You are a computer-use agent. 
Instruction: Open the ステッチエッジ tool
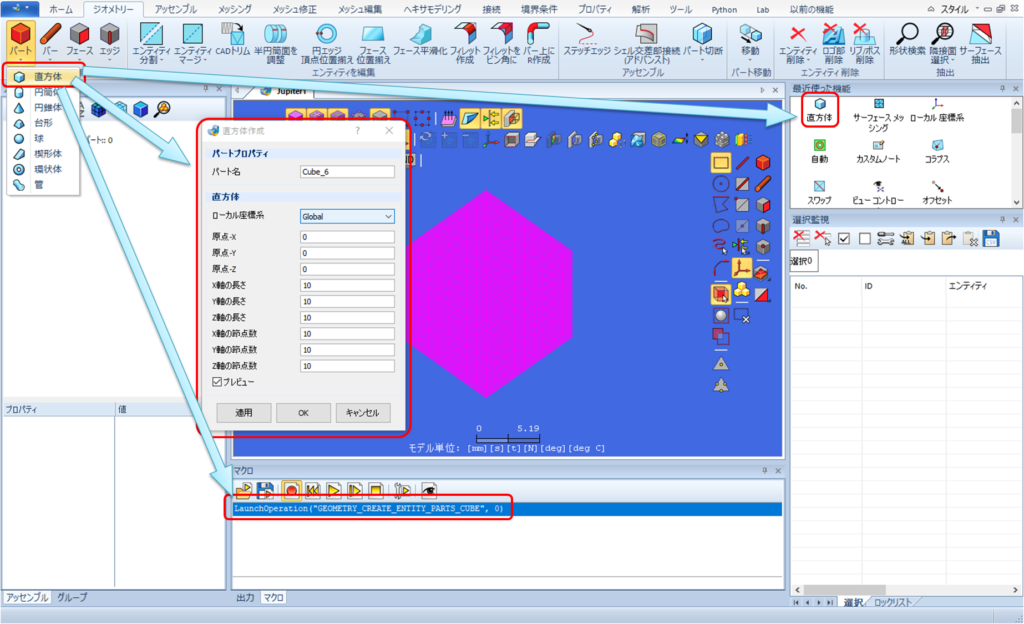(586, 33)
